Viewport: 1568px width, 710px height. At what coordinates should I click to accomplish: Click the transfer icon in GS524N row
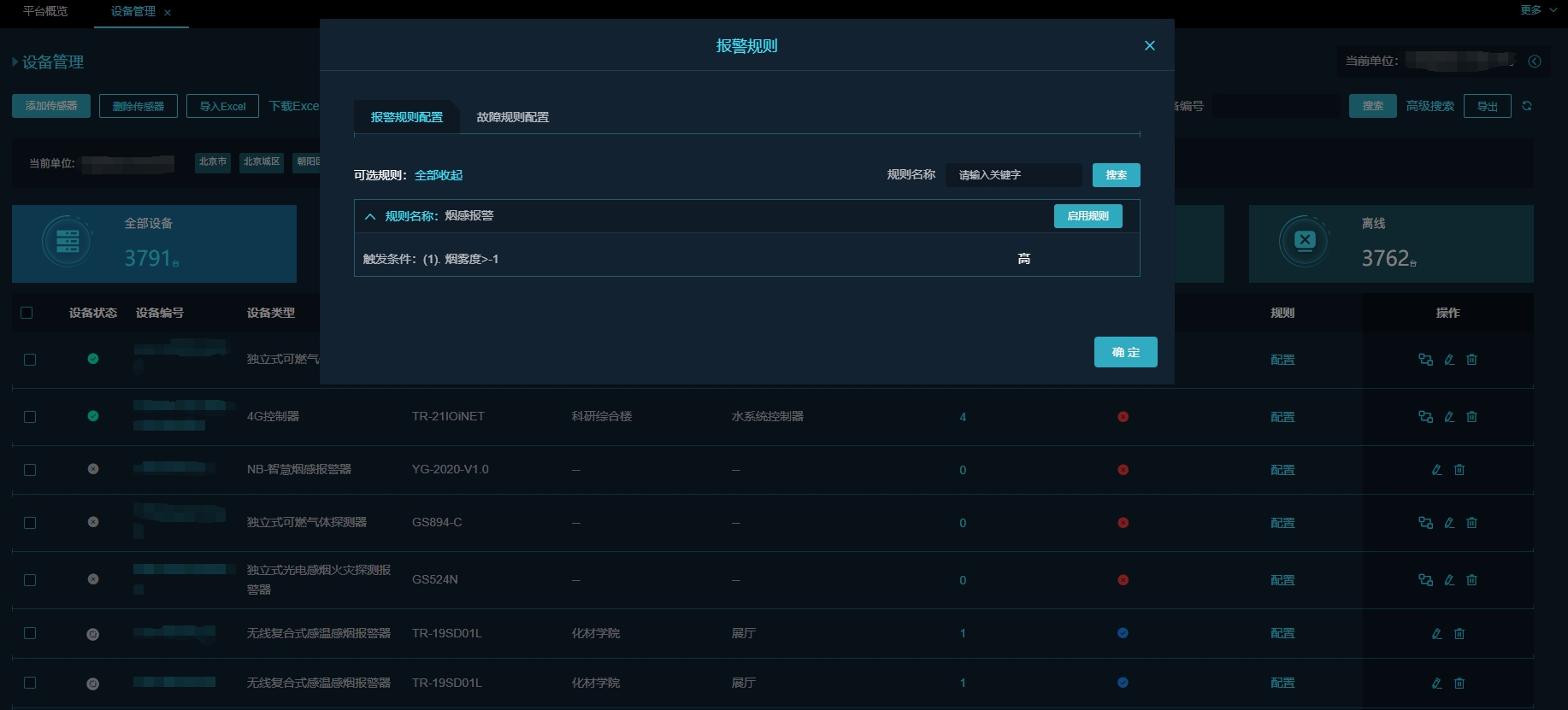pos(1425,580)
